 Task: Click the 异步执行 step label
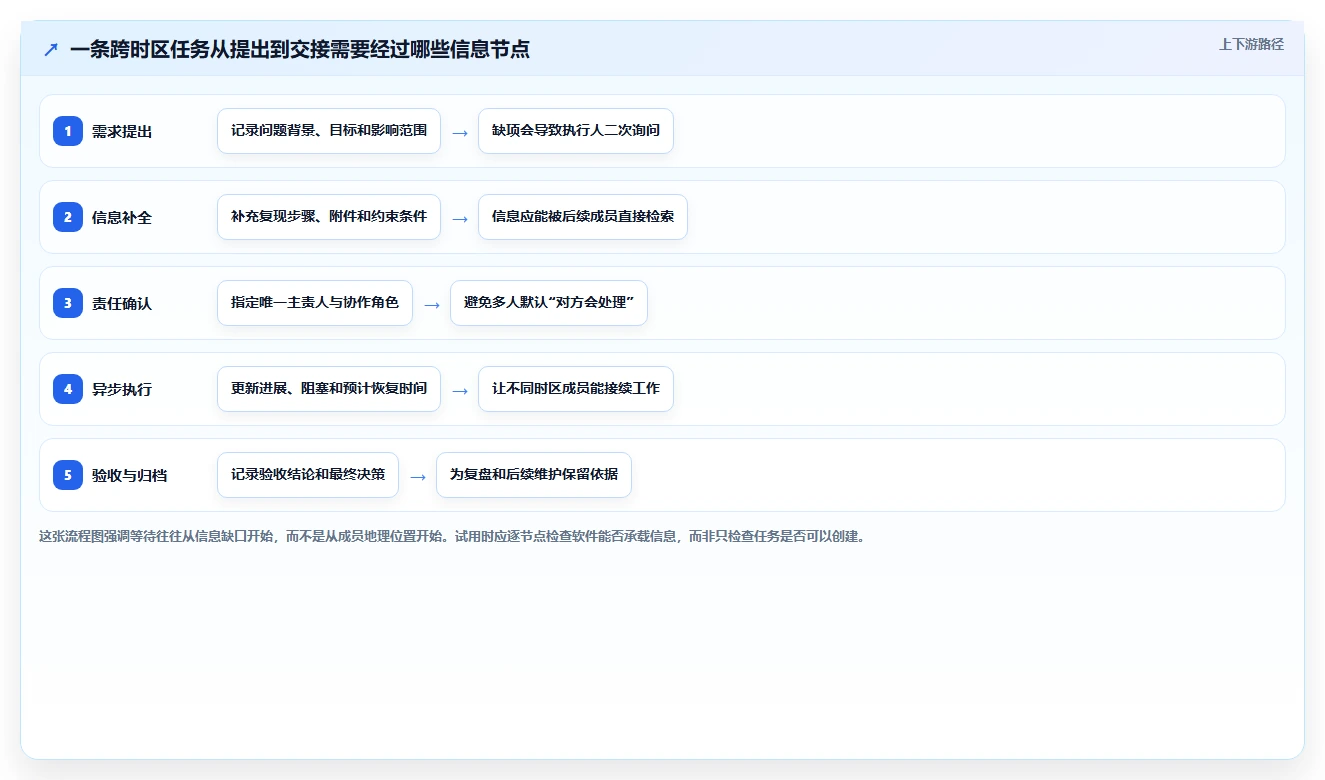[x=122, y=389]
